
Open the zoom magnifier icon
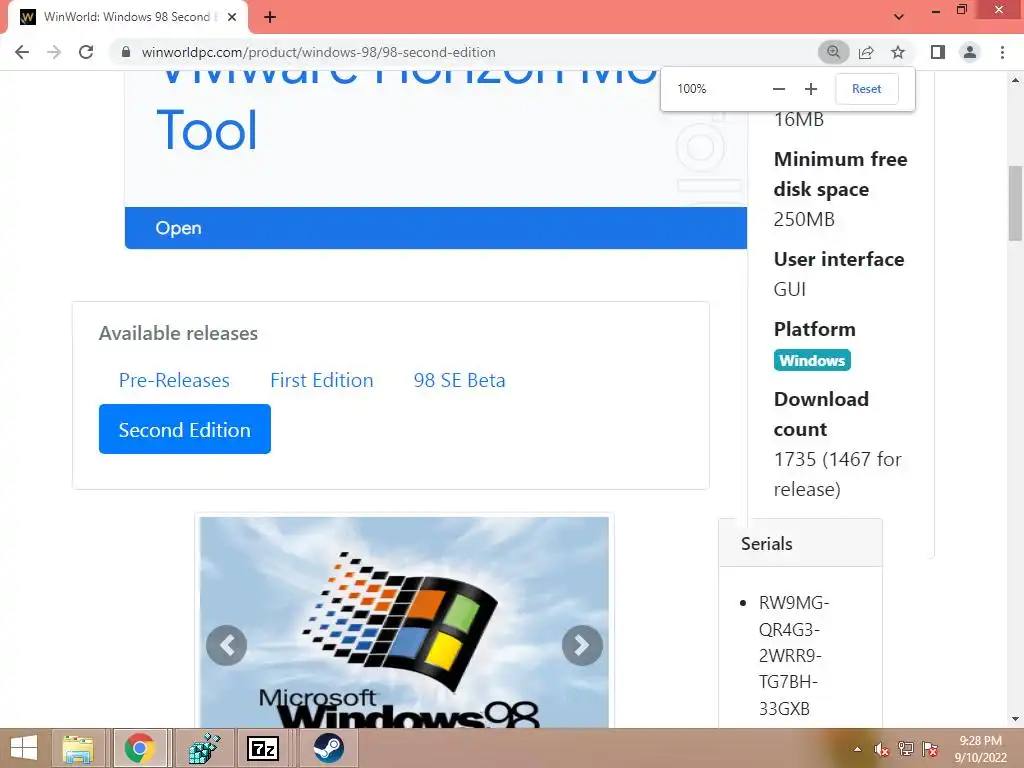(833, 52)
